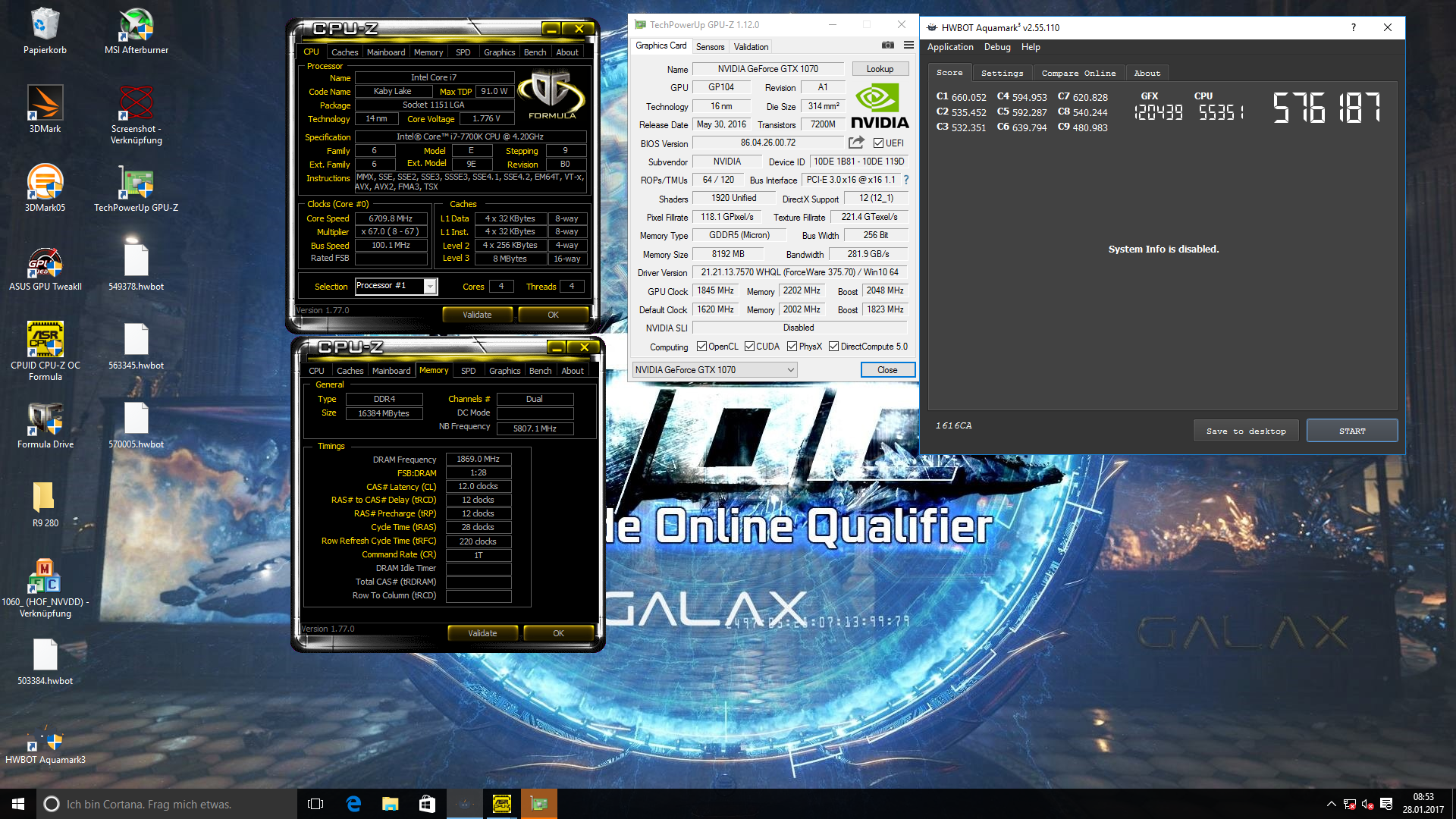The height and width of the screenshot is (819, 1456).
Task: Click Save to desktop button
Action: click(x=1246, y=431)
